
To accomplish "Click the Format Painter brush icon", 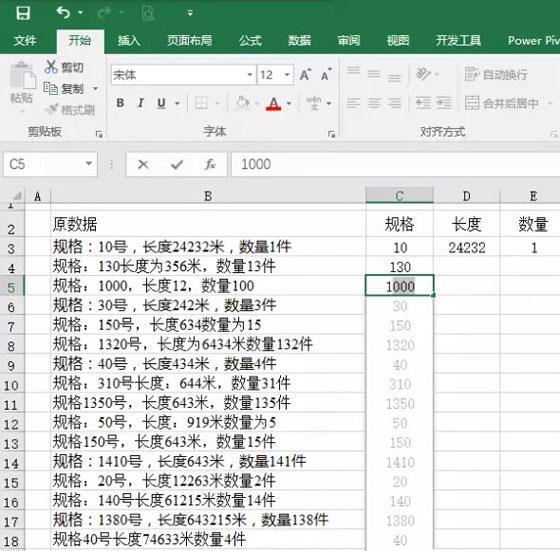I will tap(52, 109).
